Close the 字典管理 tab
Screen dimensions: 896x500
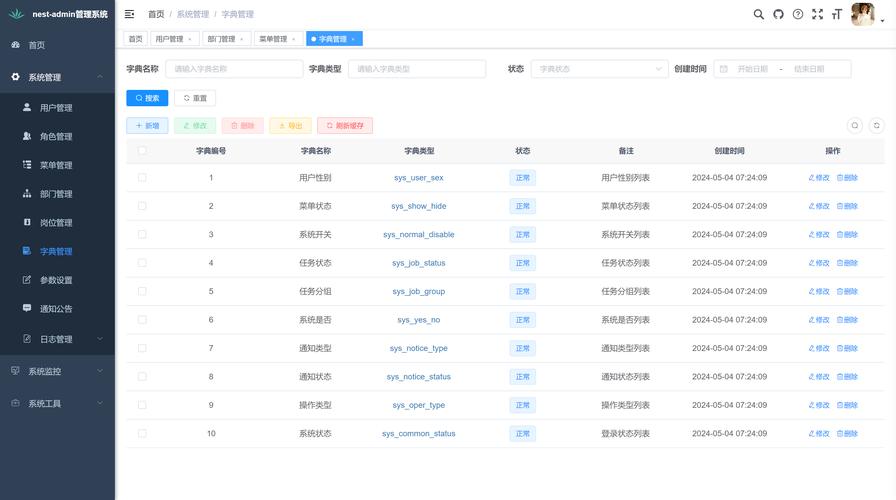pyautogui.click(x=353, y=39)
